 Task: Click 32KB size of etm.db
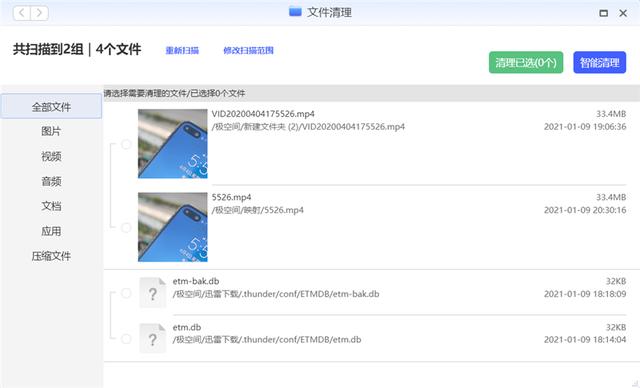616,327
